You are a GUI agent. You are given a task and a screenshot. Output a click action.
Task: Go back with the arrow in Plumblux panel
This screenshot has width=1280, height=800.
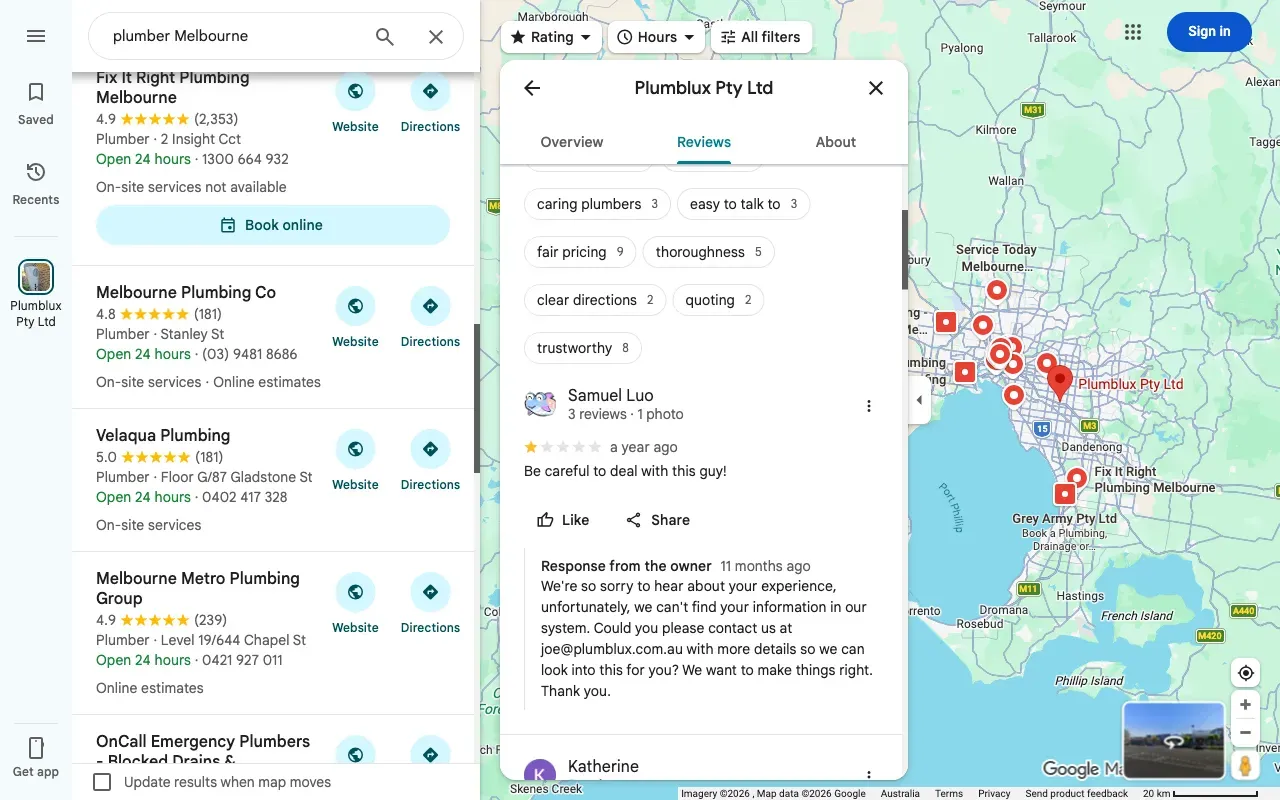[x=532, y=88]
